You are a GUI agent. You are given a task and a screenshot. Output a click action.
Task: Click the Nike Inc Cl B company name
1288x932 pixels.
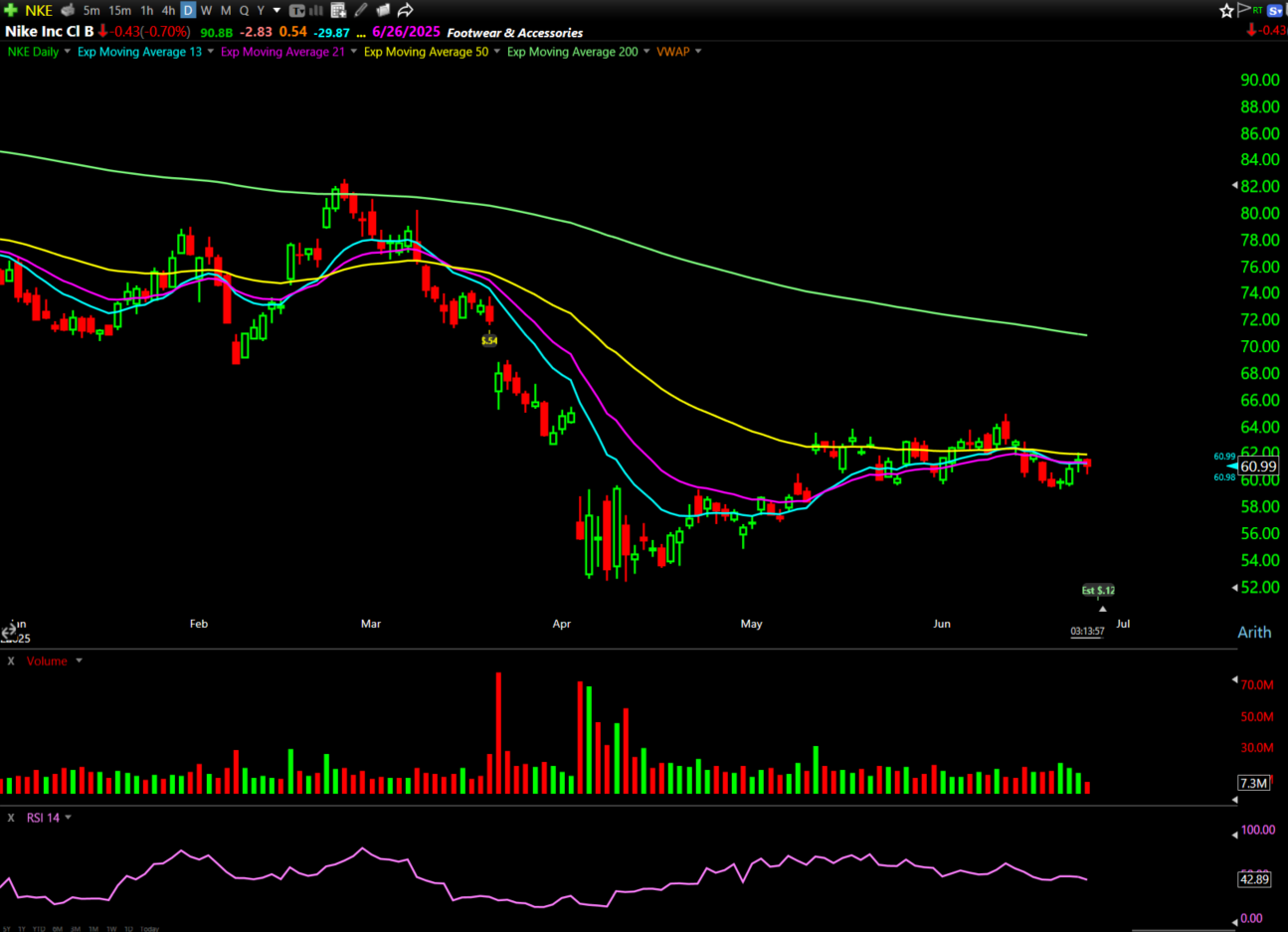(x=49, y=32)
